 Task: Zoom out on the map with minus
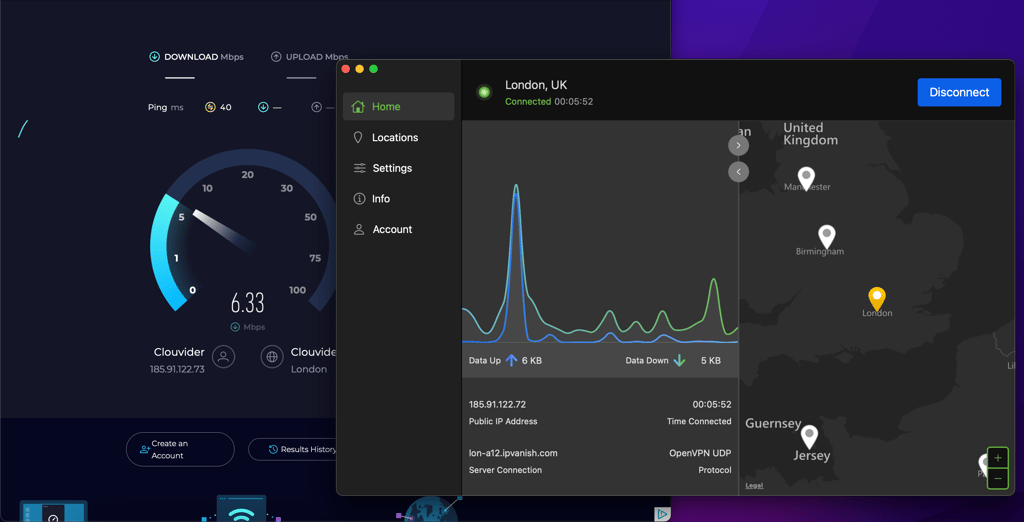click(997, 479)
